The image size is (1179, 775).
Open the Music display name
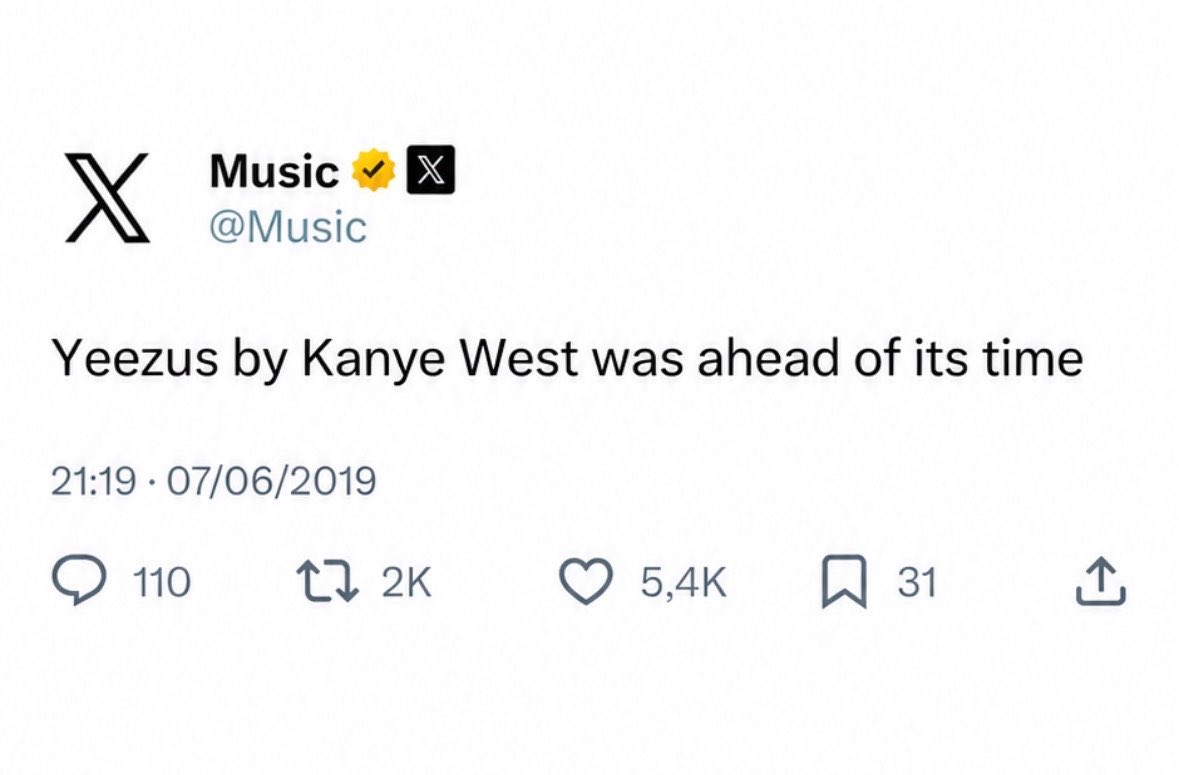pos(274,171)
